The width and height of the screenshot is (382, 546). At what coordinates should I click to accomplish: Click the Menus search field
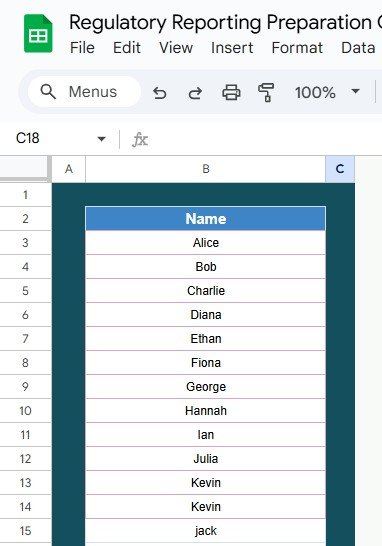point(84,92)
